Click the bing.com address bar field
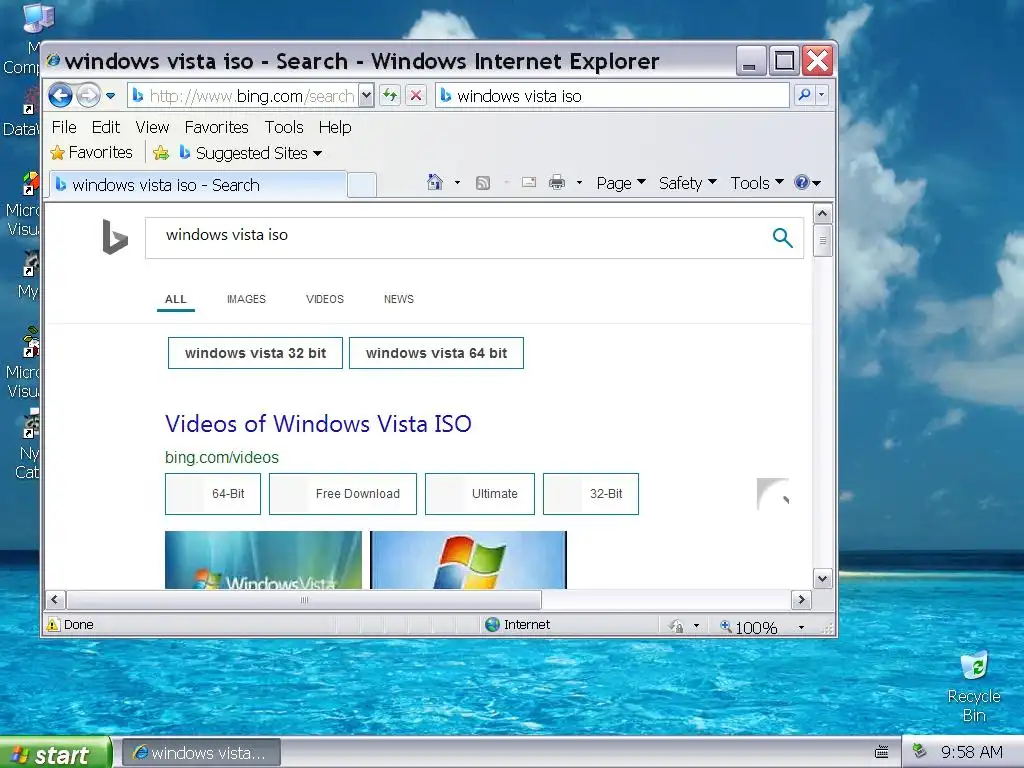 [244, 96]
